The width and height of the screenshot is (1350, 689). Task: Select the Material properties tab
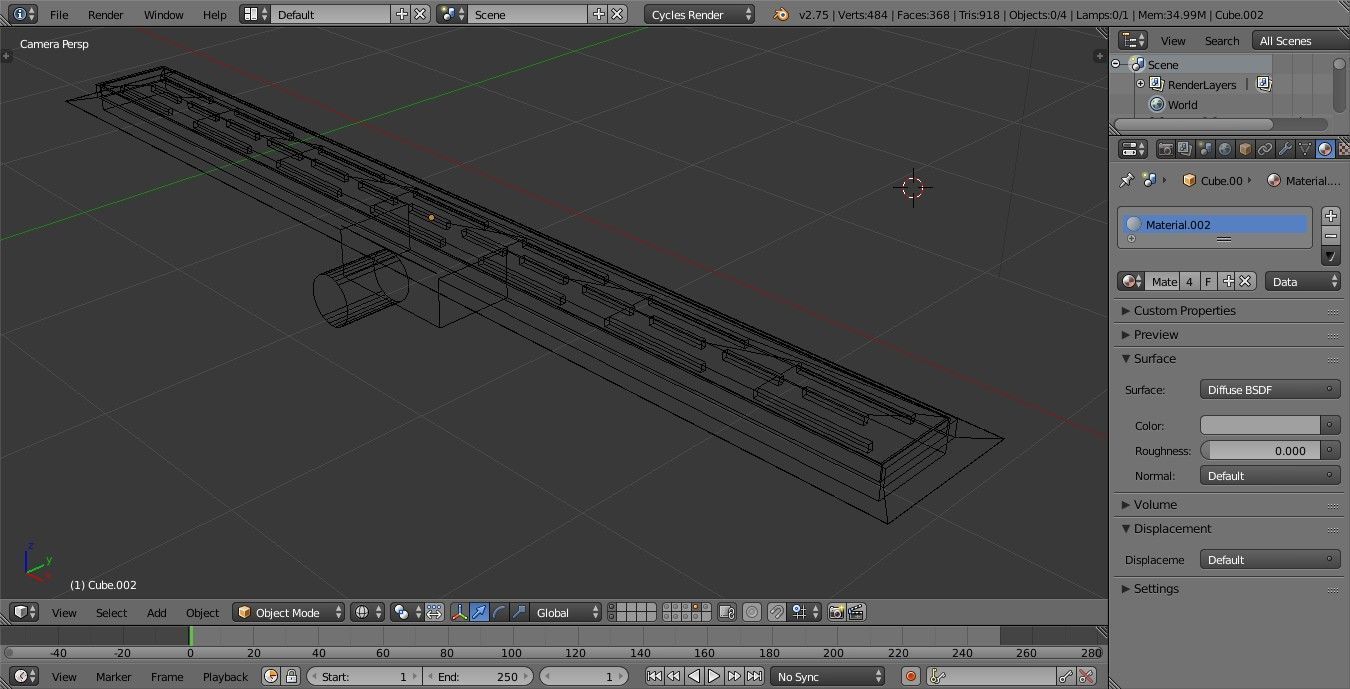coord(1325,149)
